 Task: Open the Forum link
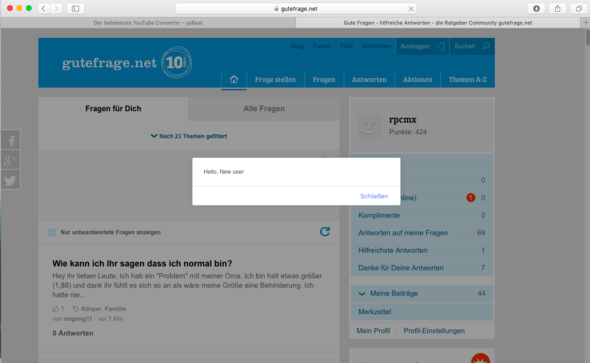click(x=322, y=46)
